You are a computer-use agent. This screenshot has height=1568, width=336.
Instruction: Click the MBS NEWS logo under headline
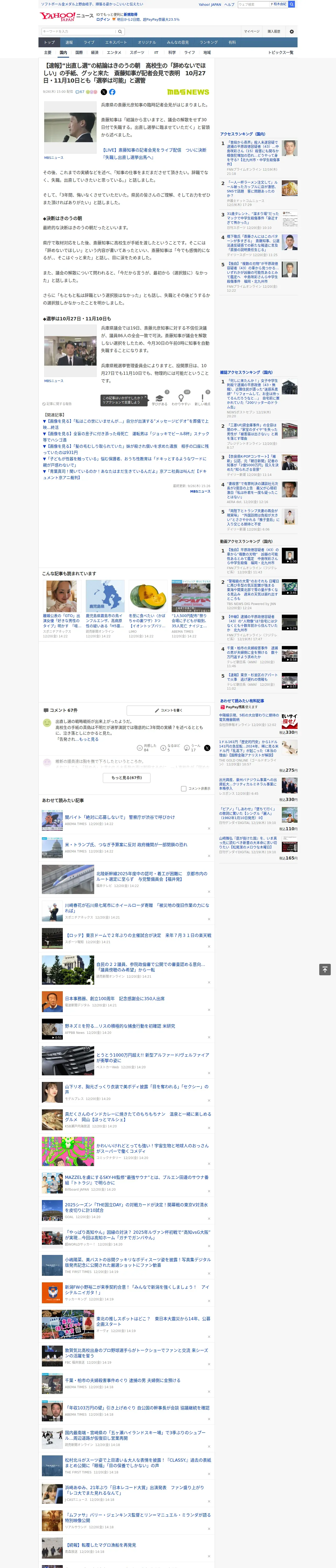point(188,92)
